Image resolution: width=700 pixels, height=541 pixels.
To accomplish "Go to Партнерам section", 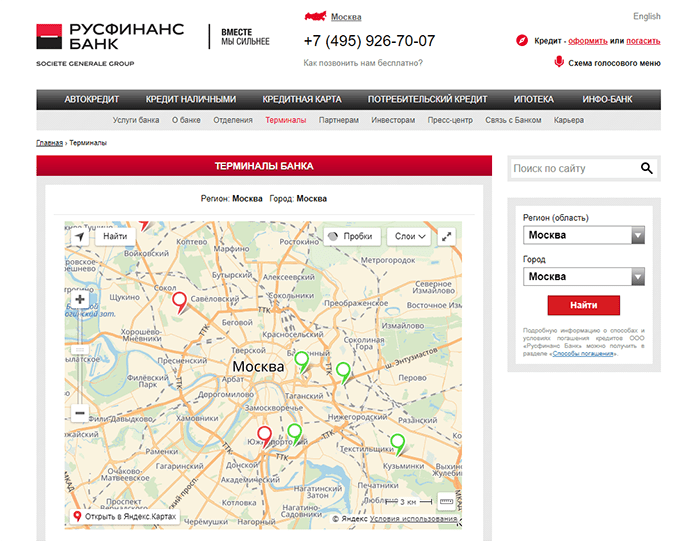I will pos(339,120).
